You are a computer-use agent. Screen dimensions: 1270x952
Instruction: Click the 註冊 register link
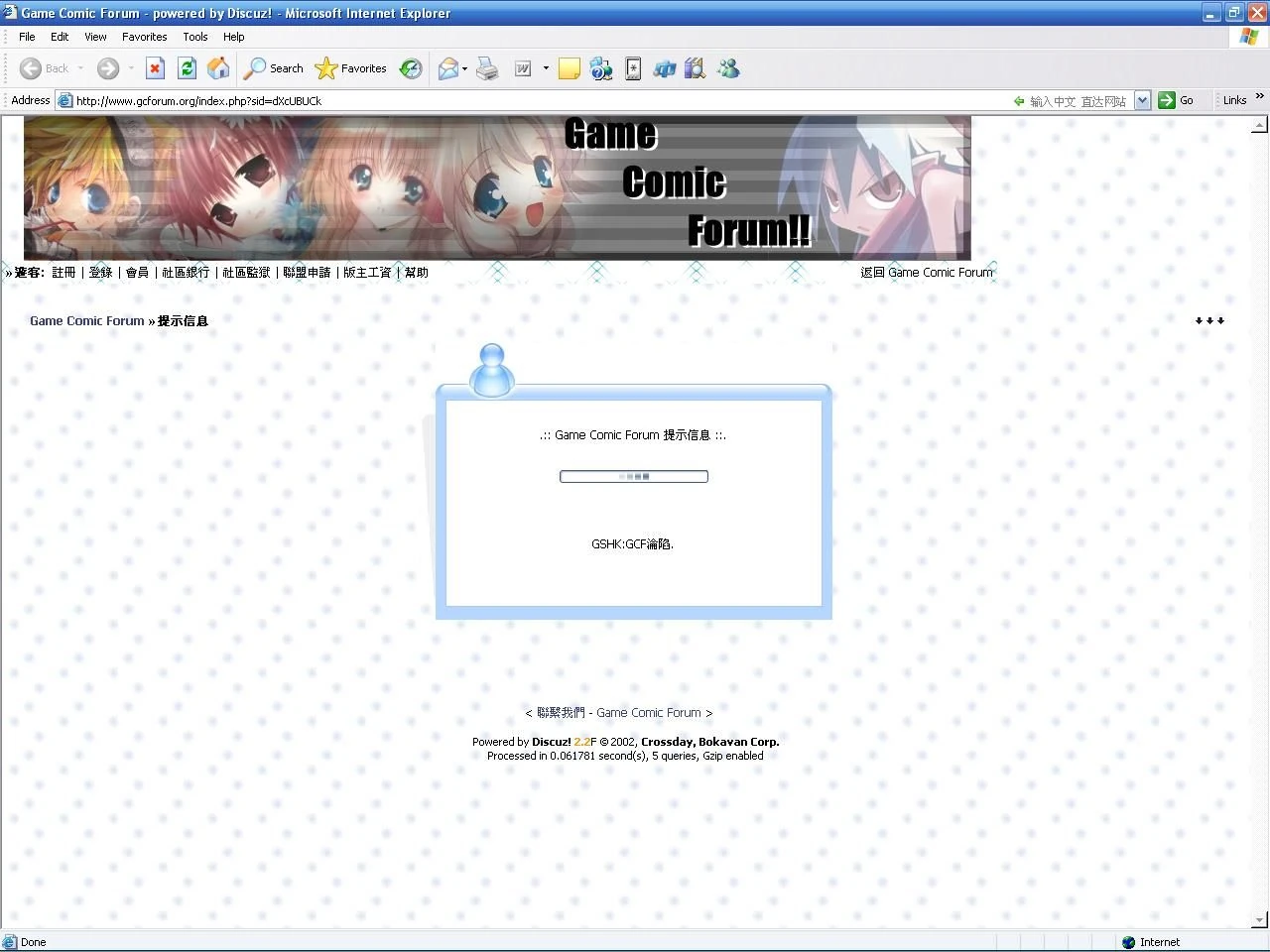point(63,272)
